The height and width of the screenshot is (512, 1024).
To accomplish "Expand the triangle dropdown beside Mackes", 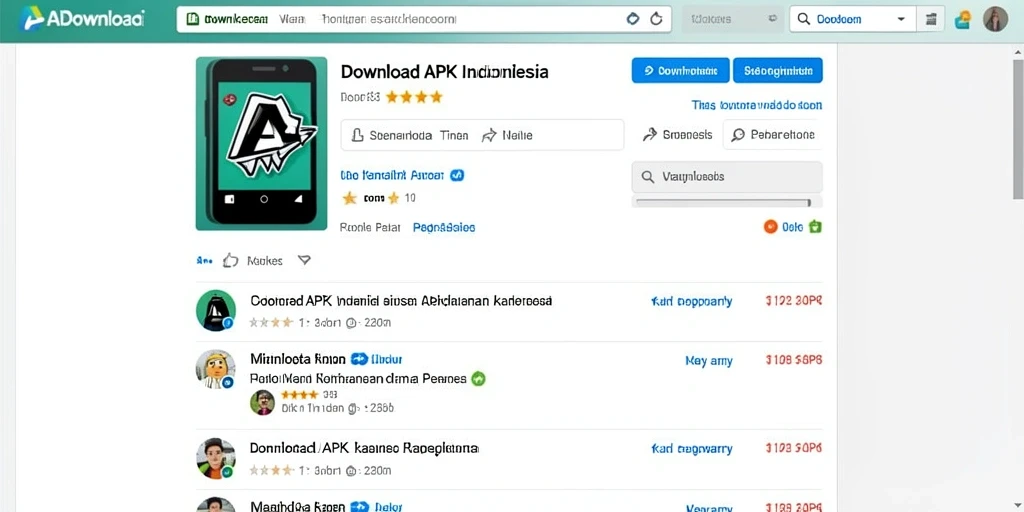I will coord(304,260).
